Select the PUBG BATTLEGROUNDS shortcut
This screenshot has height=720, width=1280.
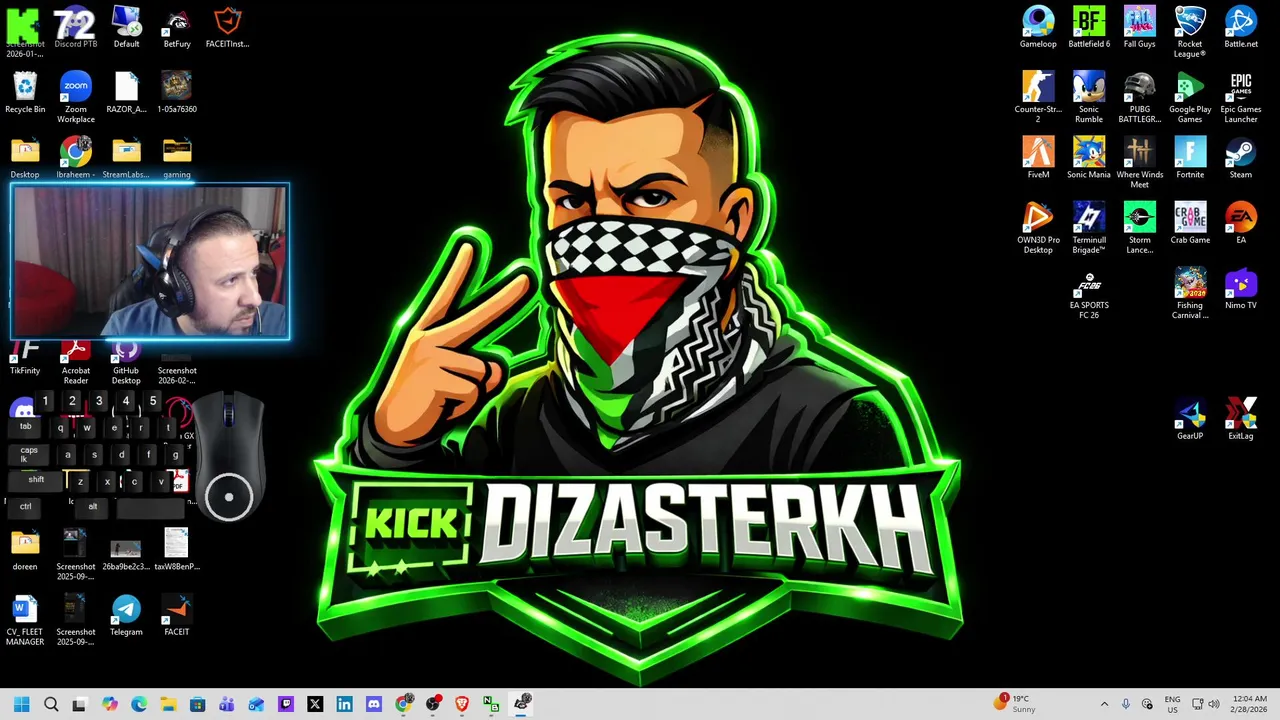pos(1139,98)
